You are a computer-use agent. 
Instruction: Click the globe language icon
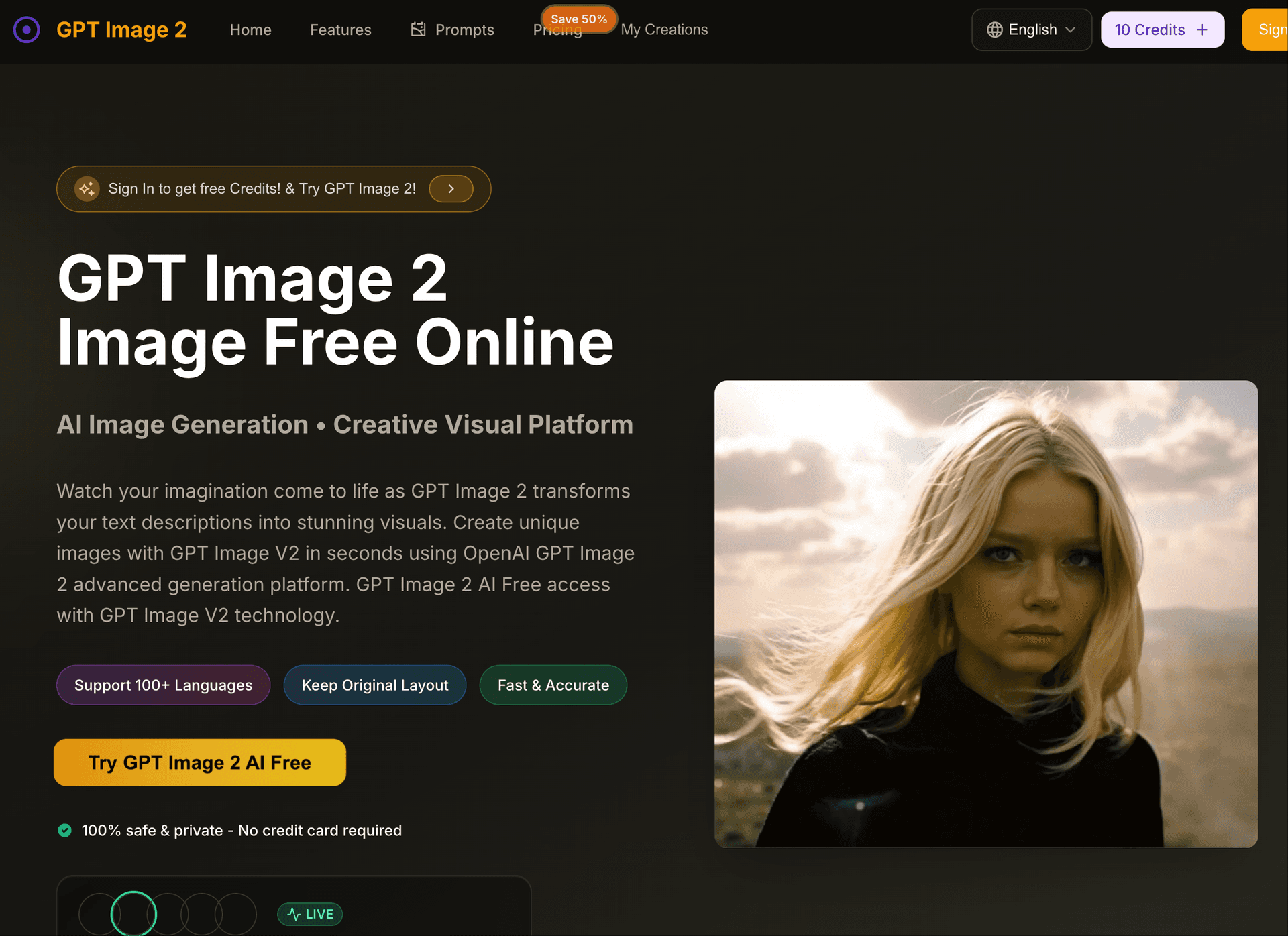click(x=995, y=30)
